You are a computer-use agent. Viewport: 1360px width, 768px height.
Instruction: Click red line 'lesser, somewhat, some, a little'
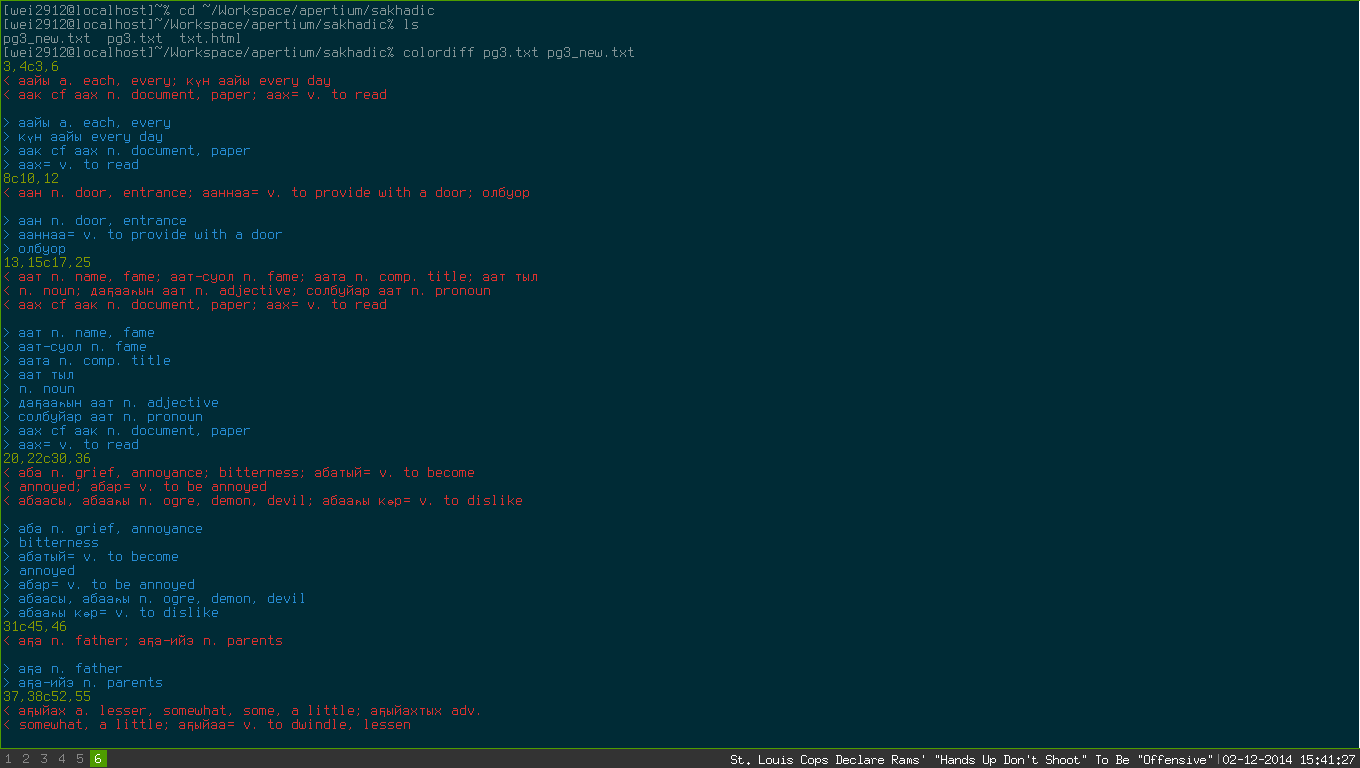[x=243, y=711]
